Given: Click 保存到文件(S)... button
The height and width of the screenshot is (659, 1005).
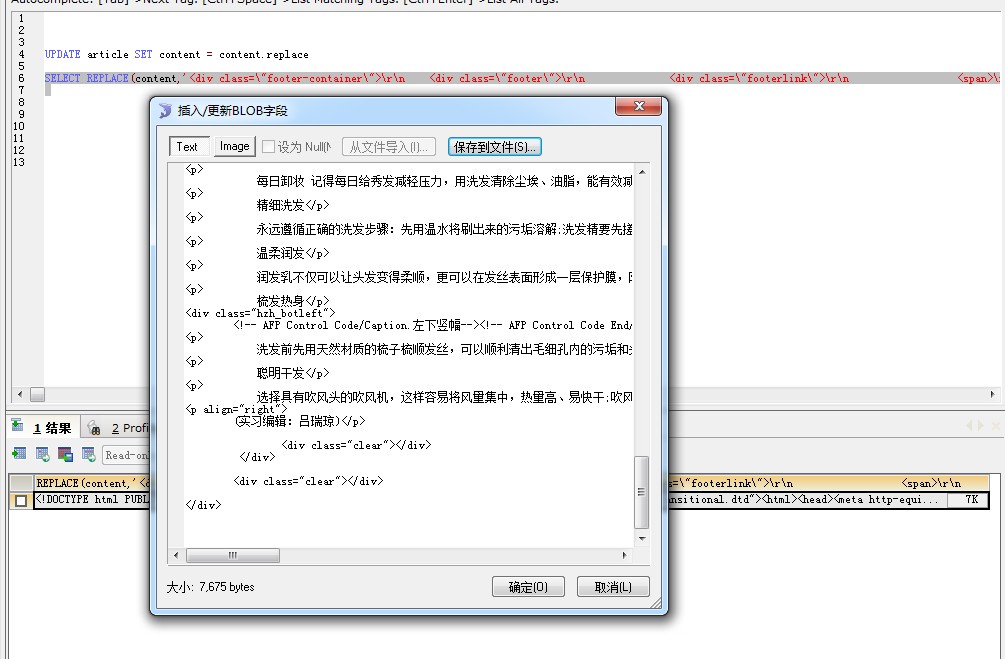Looking at the screenshot, I should (495, 147).
